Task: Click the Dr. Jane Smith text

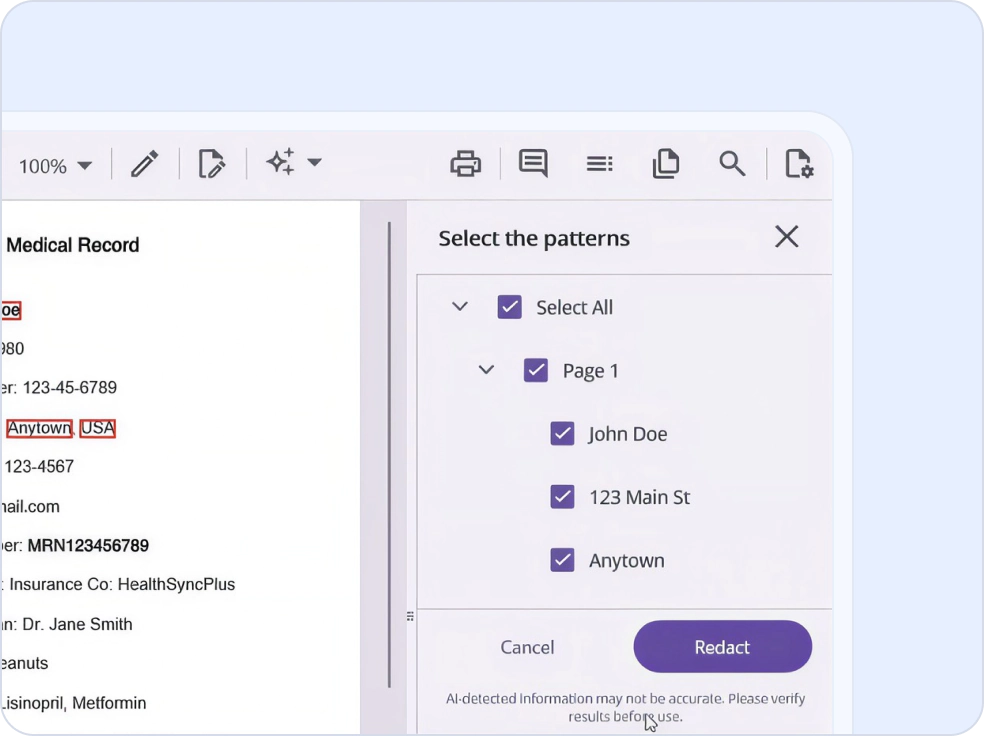Action: coord(77,624)
